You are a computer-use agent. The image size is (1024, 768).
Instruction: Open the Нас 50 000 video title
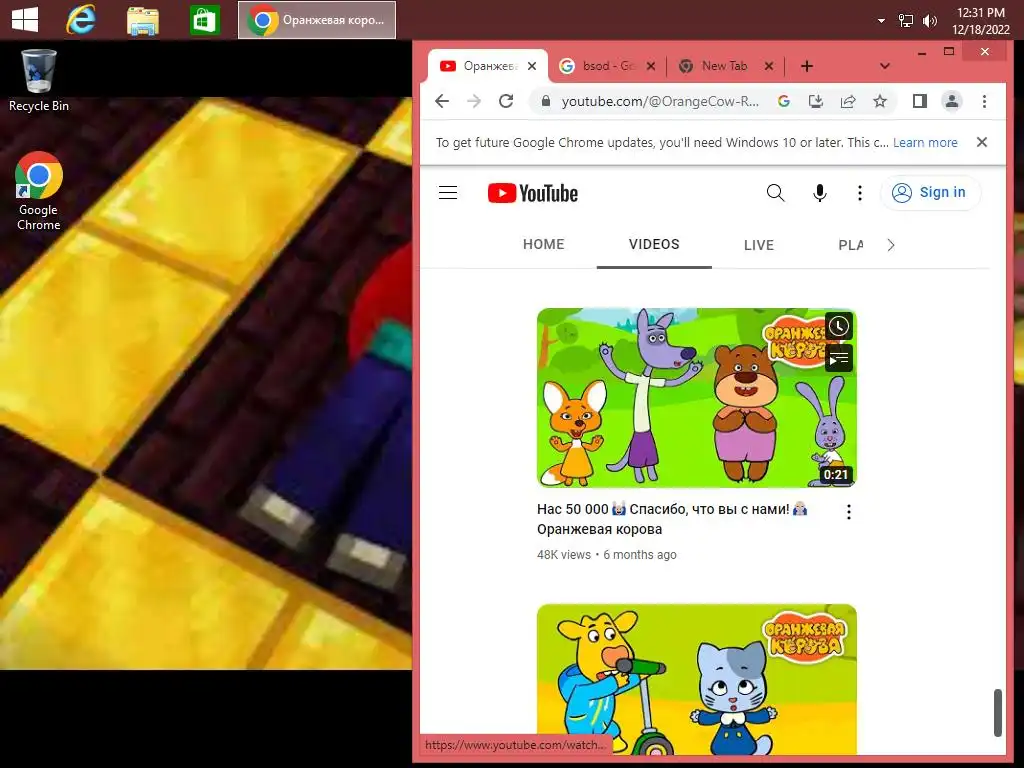pos(672,519)
